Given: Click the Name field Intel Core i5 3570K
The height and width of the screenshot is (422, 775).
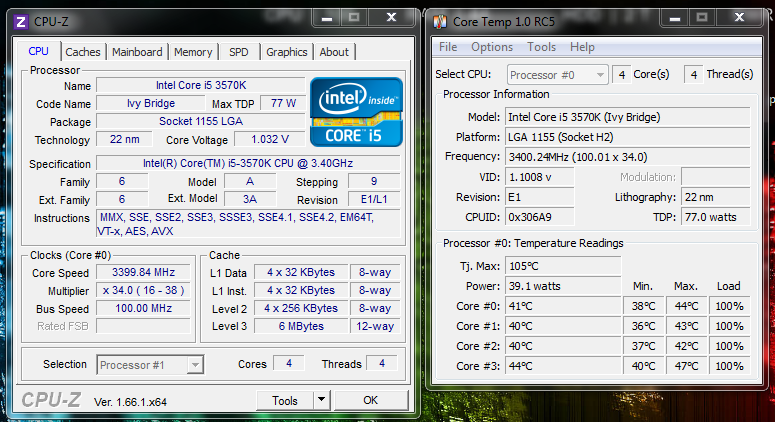Looking at the screenshot, I should [x=201, y=85].
